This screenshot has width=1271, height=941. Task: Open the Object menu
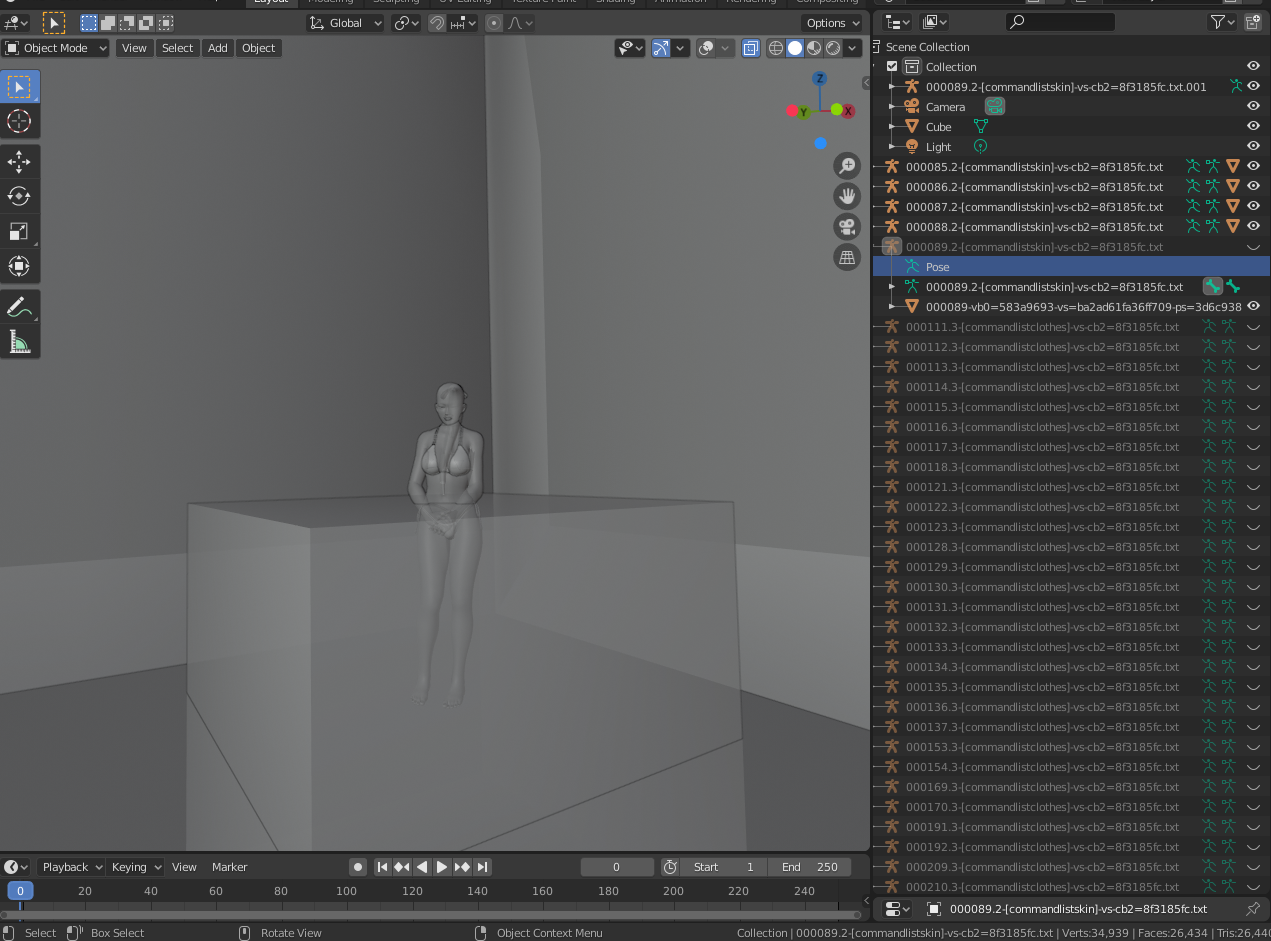(258, 48)
